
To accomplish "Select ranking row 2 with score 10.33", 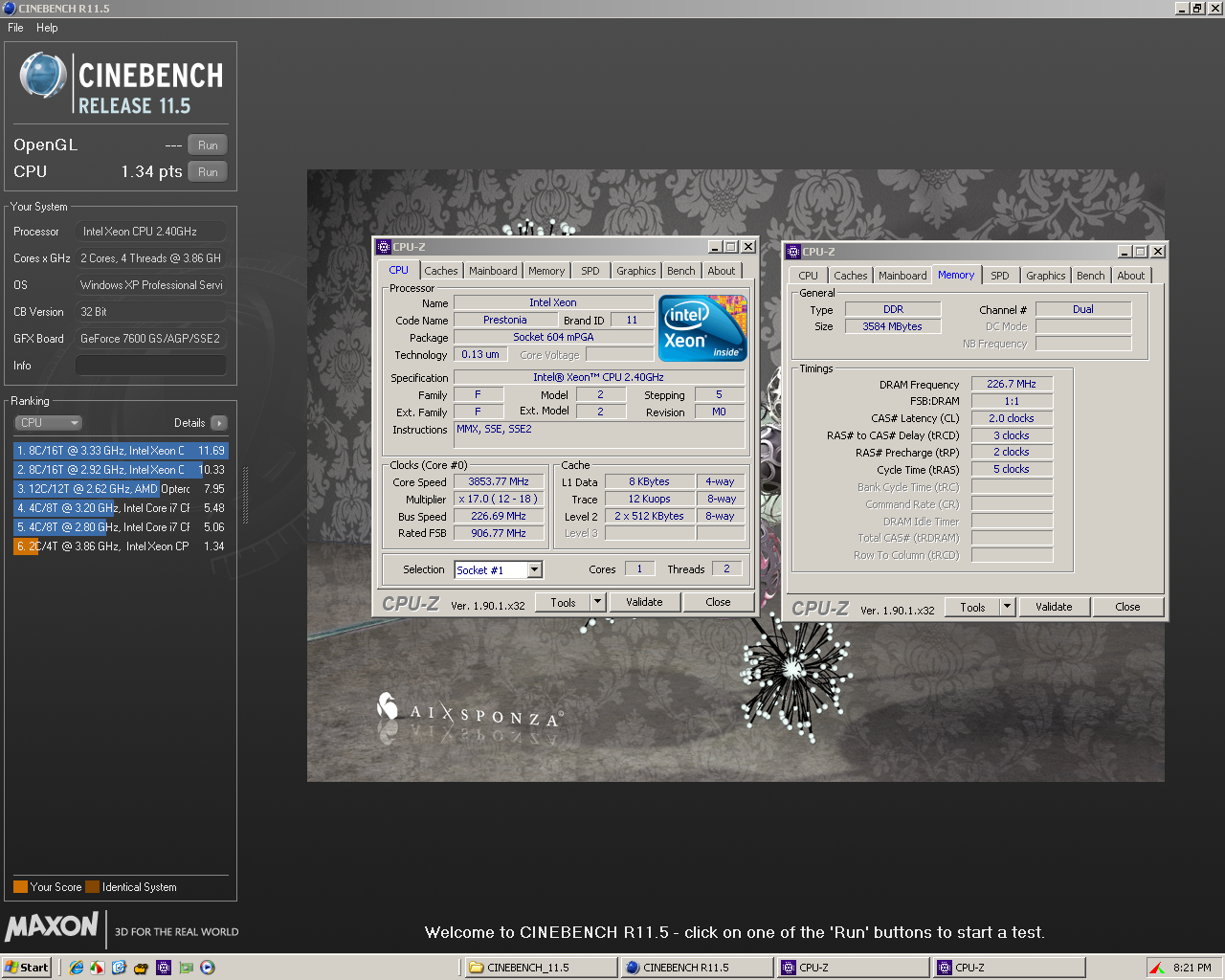I will click(x=121, y=470).
